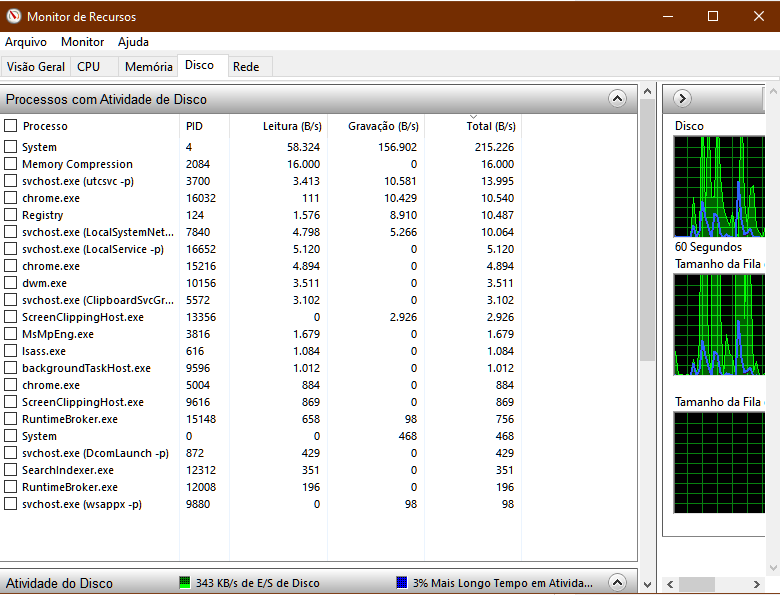Screen dimensions: 780x595
Task: Enable the Registry process checkbox
Action: pyautogui.click(x=10, y=215)
